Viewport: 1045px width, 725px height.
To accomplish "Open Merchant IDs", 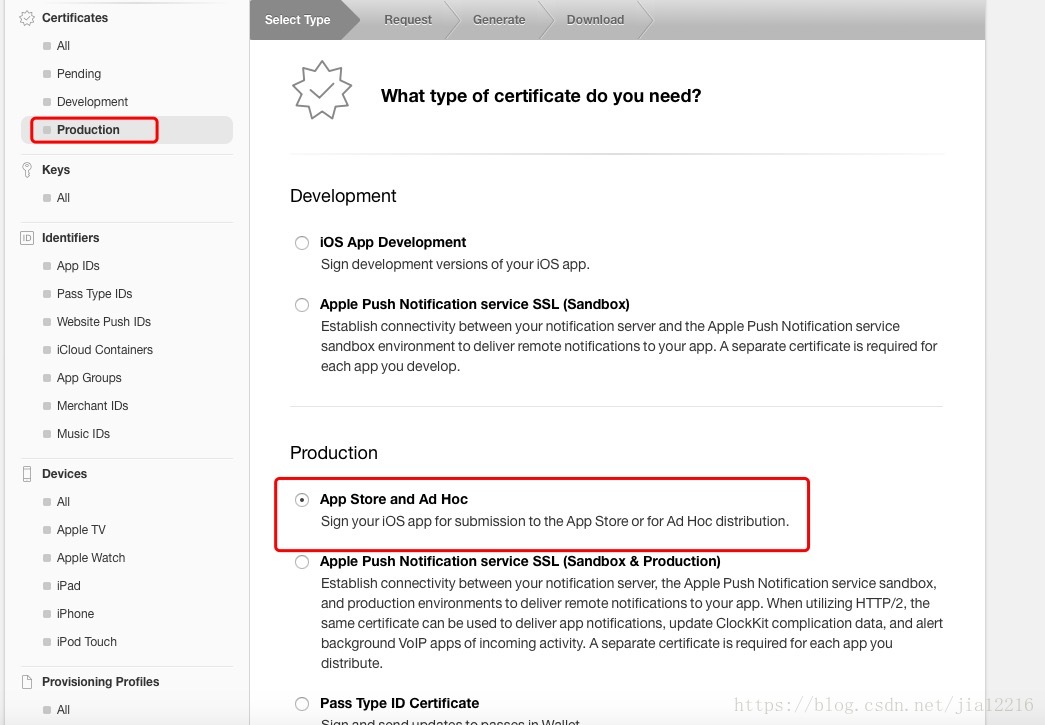I will pos(92,406).
